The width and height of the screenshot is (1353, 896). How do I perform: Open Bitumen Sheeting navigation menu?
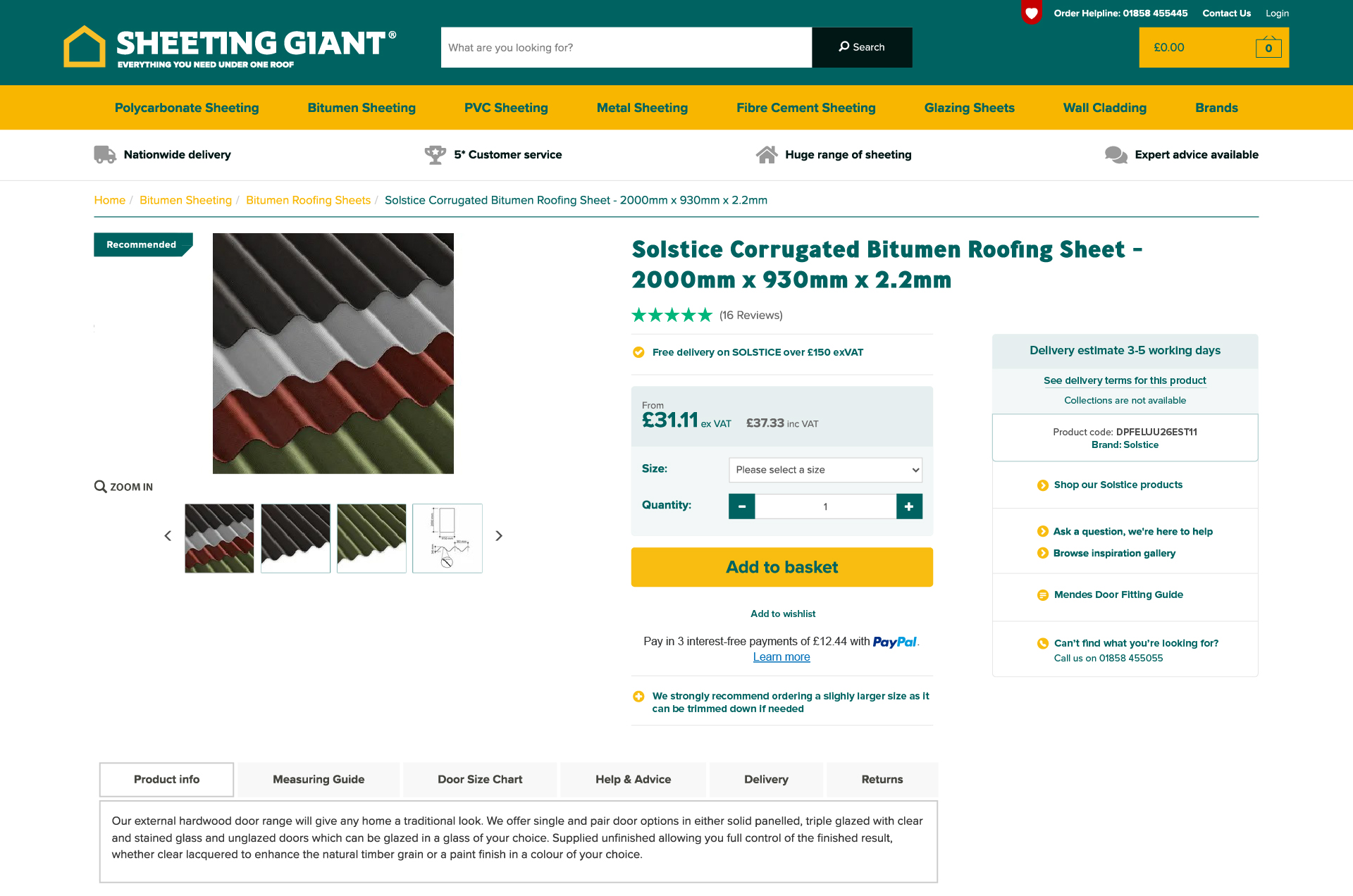tap(361, 108)
